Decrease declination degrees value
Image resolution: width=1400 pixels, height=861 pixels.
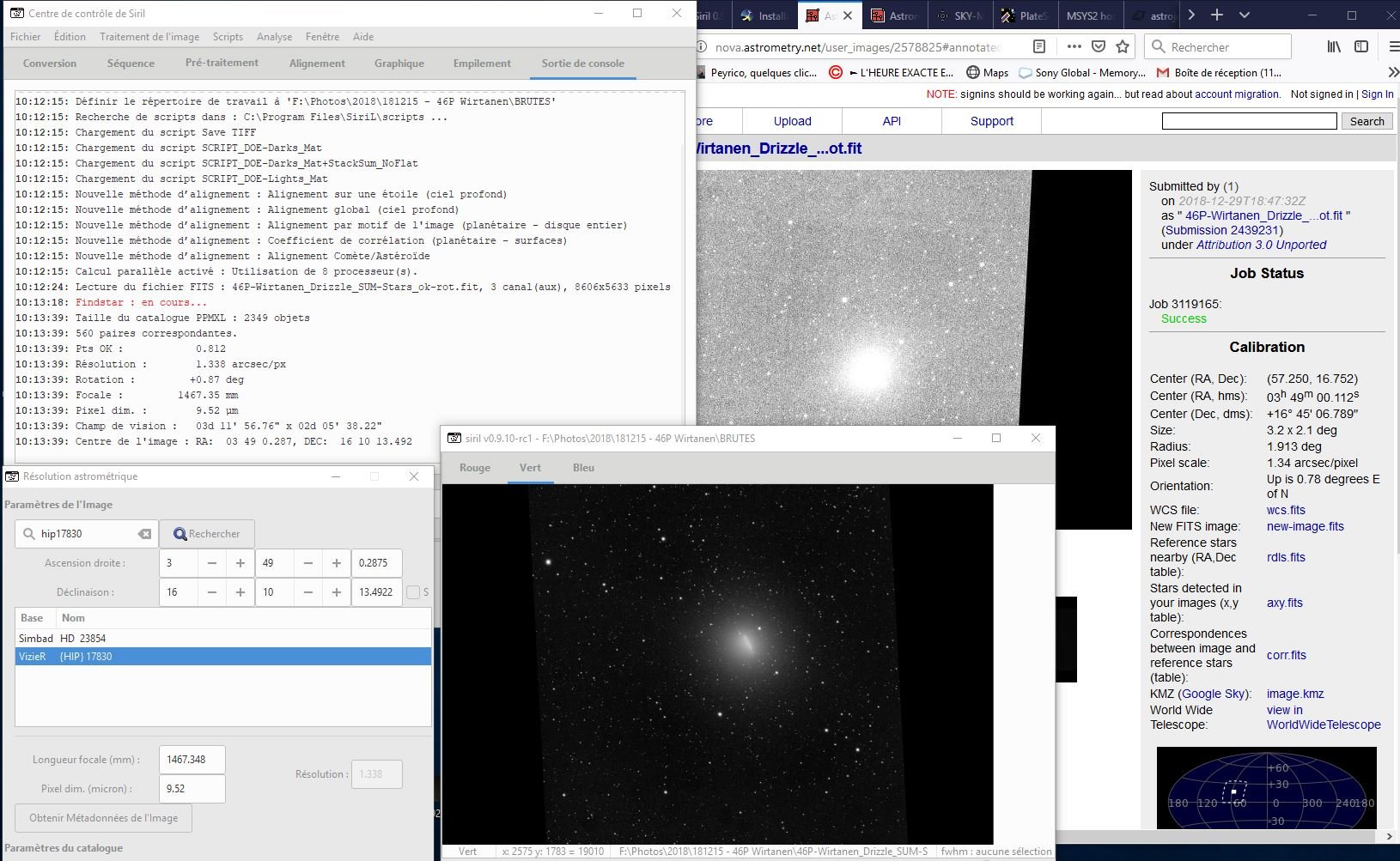(211, 592)
